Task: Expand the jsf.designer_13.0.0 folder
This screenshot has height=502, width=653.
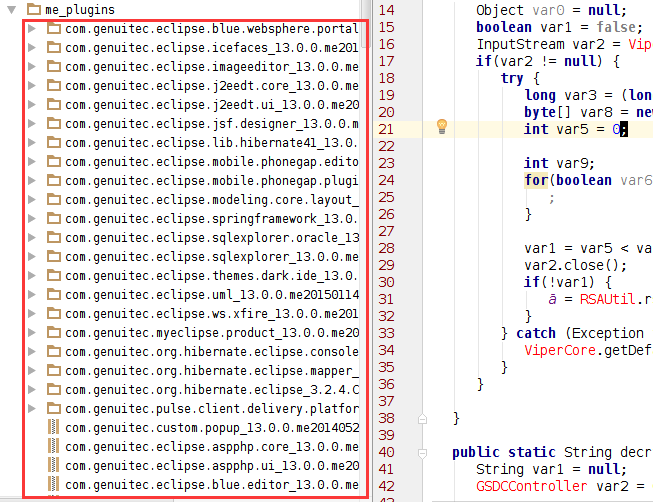Action: point(32,123)
